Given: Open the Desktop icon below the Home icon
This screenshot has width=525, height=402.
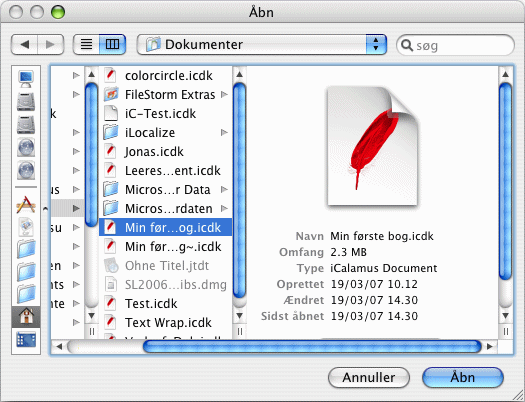Looking at the screenshot, I should pos(26,340).
